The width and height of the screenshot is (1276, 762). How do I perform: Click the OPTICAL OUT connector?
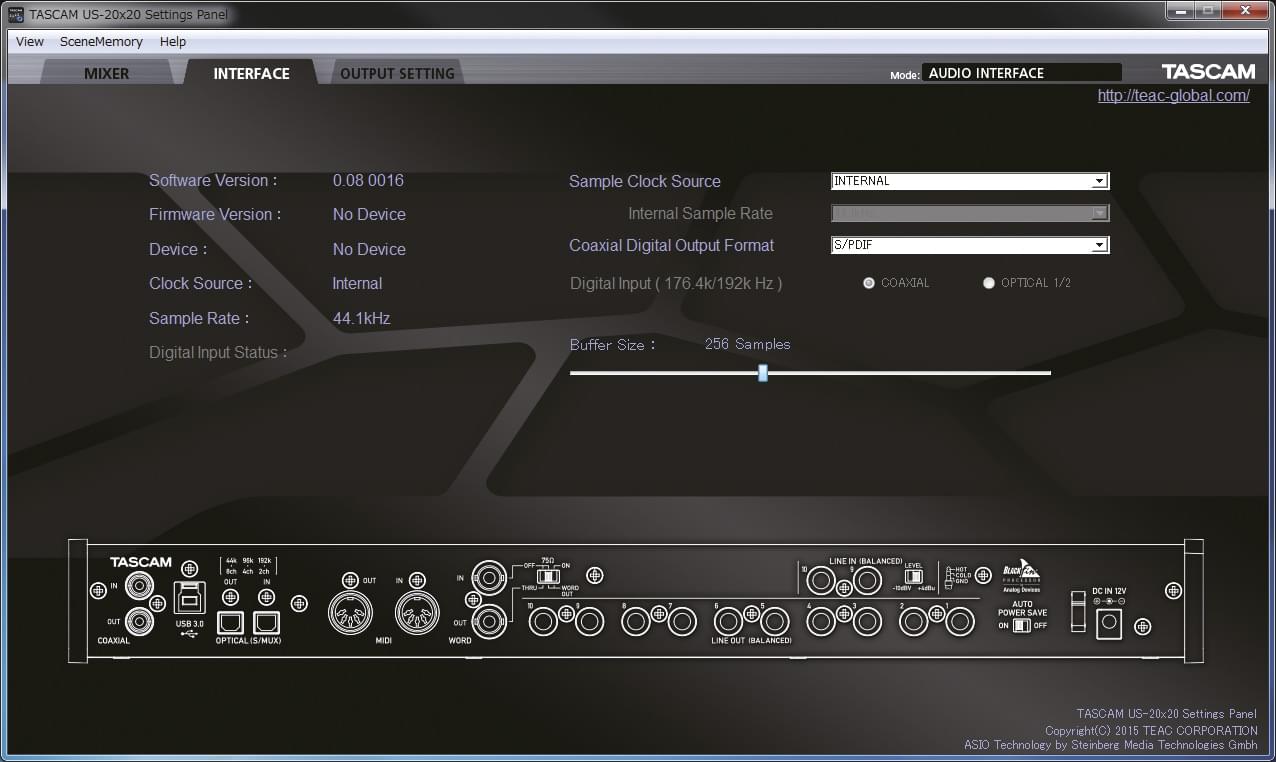231,623
